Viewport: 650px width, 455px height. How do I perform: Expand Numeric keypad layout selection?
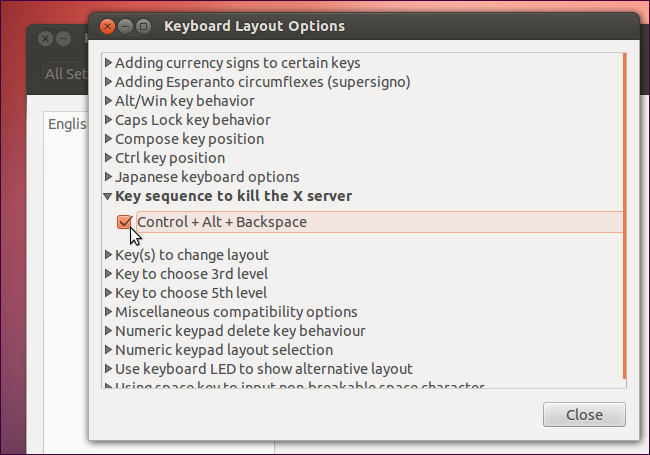pos(108,350)
